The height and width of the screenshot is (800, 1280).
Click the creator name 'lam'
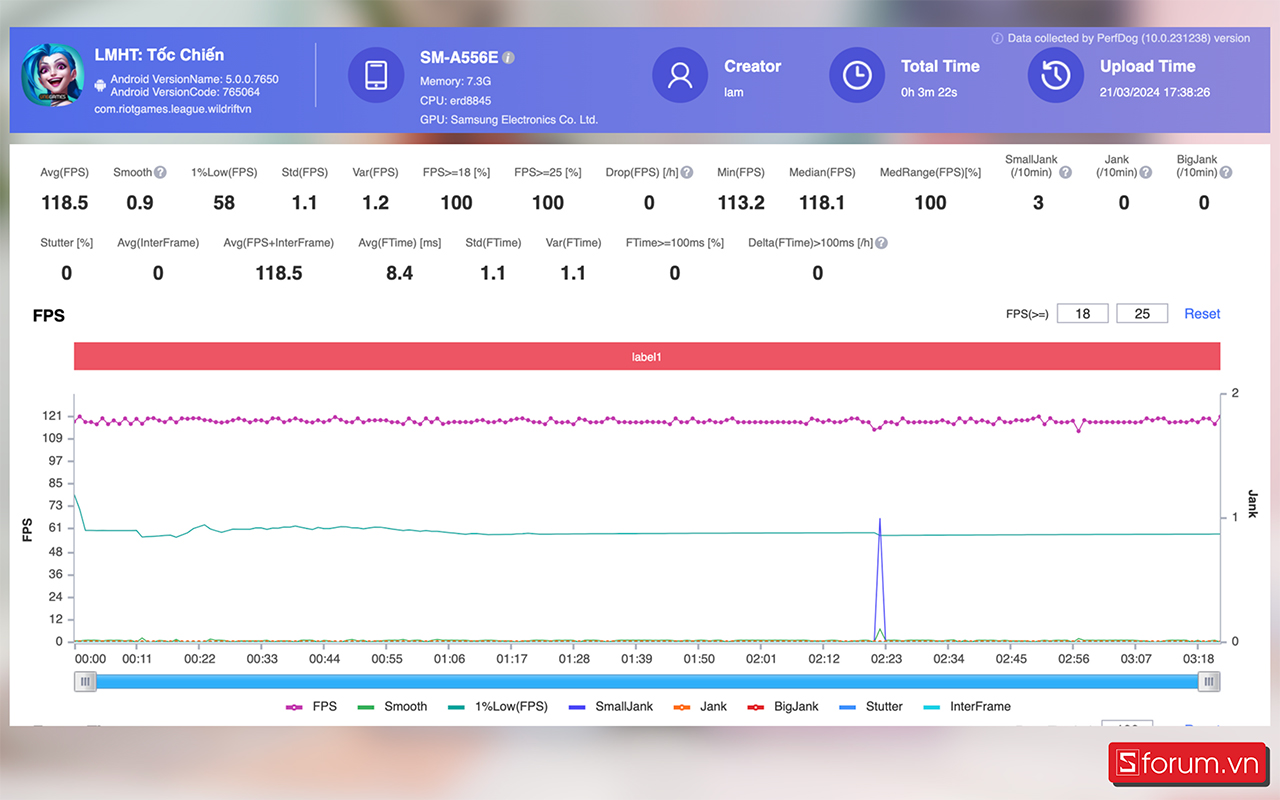[x=734, y=92]
